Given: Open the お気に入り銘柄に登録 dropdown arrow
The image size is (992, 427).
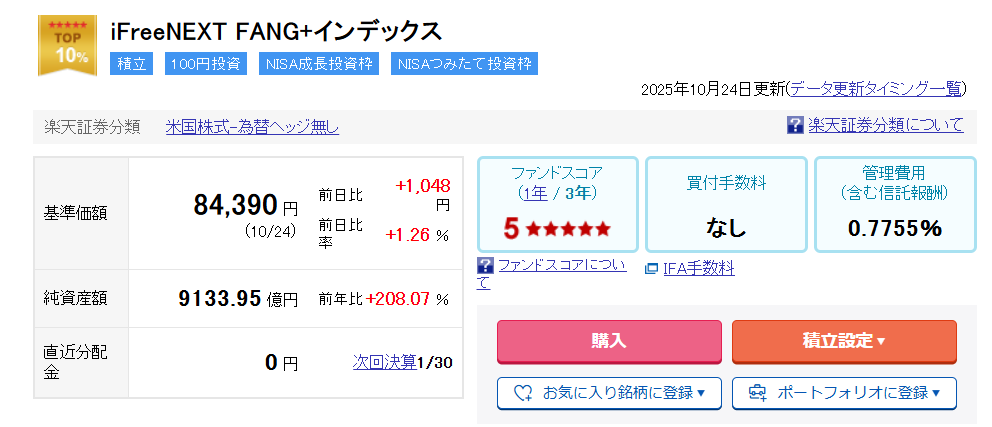Looking at the screenshot, I should 701,393.
